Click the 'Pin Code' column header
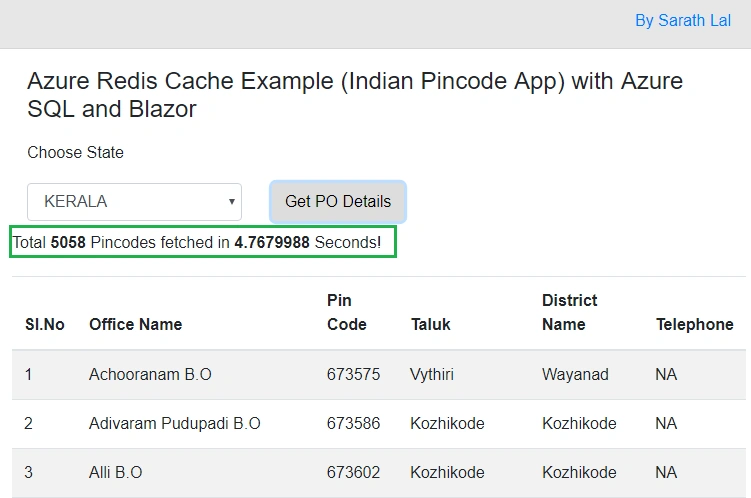The width and height of the screenshot is (751, 498). 347,312
